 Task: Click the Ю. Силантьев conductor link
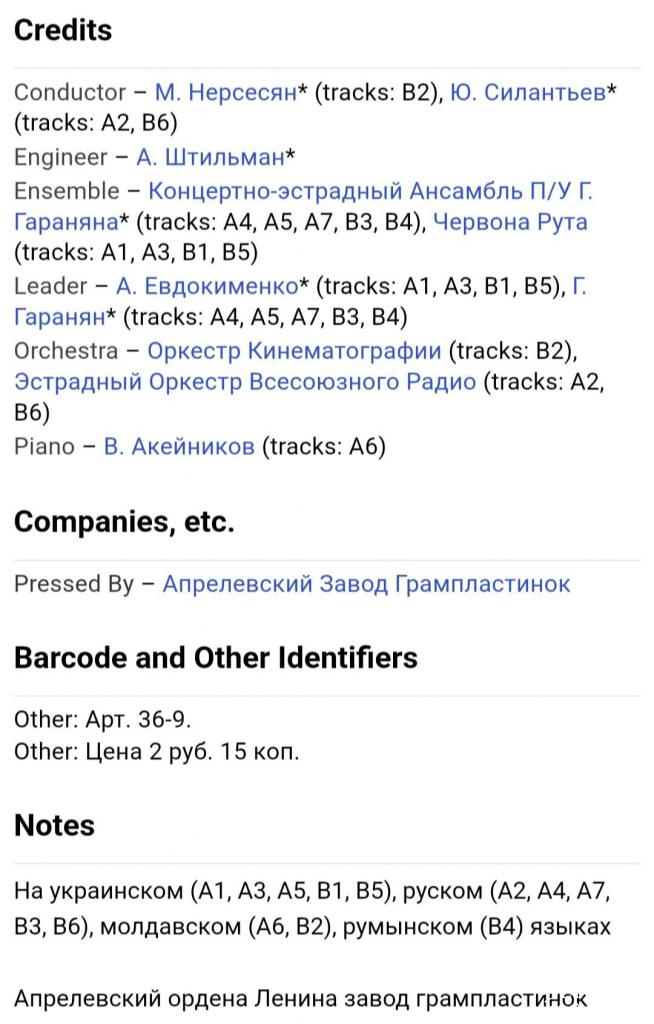(x=528, y=93)
